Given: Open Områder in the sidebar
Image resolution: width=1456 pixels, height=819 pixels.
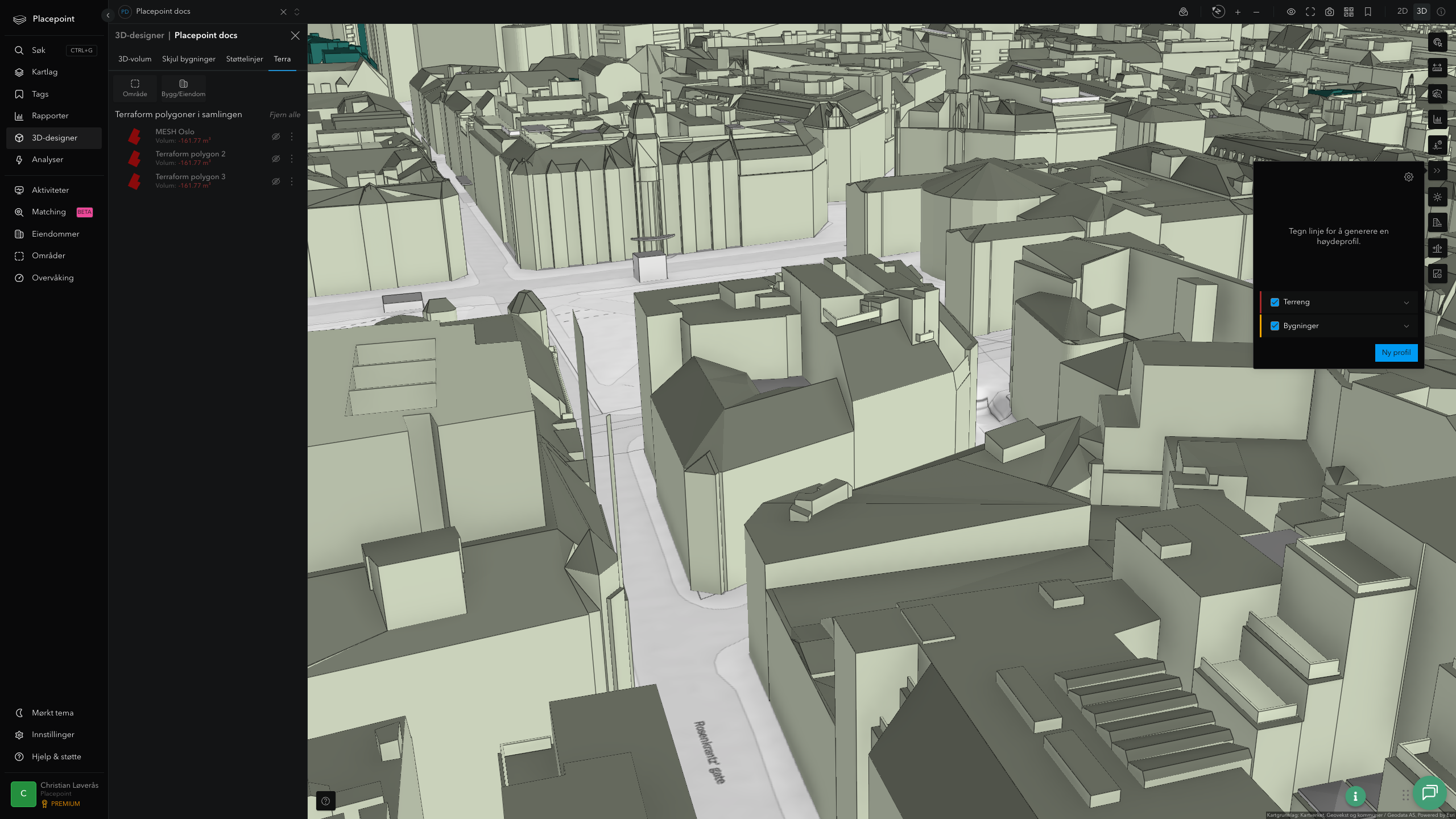Looking at the screenshot, I should 54,256.
